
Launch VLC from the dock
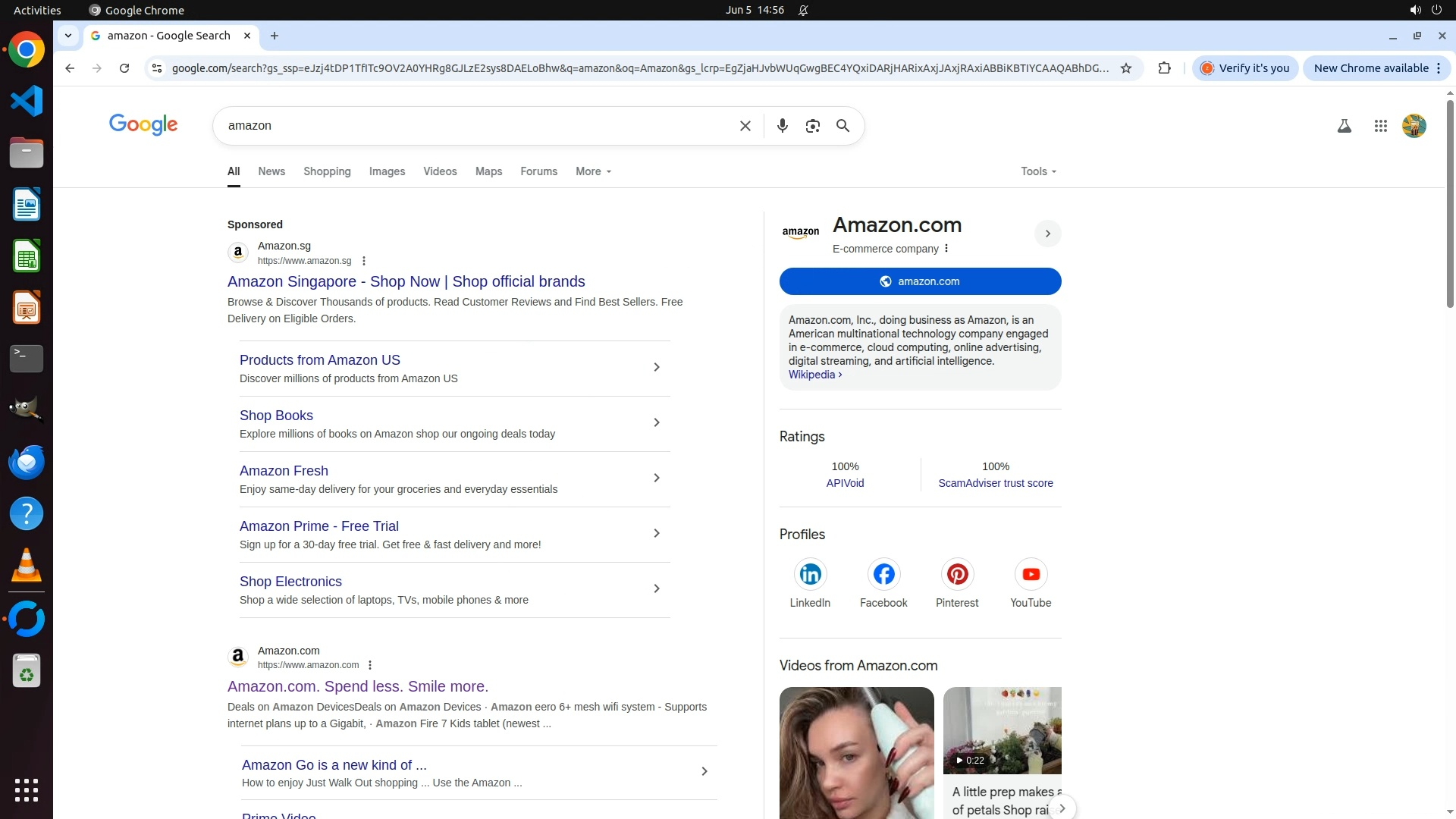(27, 566)
